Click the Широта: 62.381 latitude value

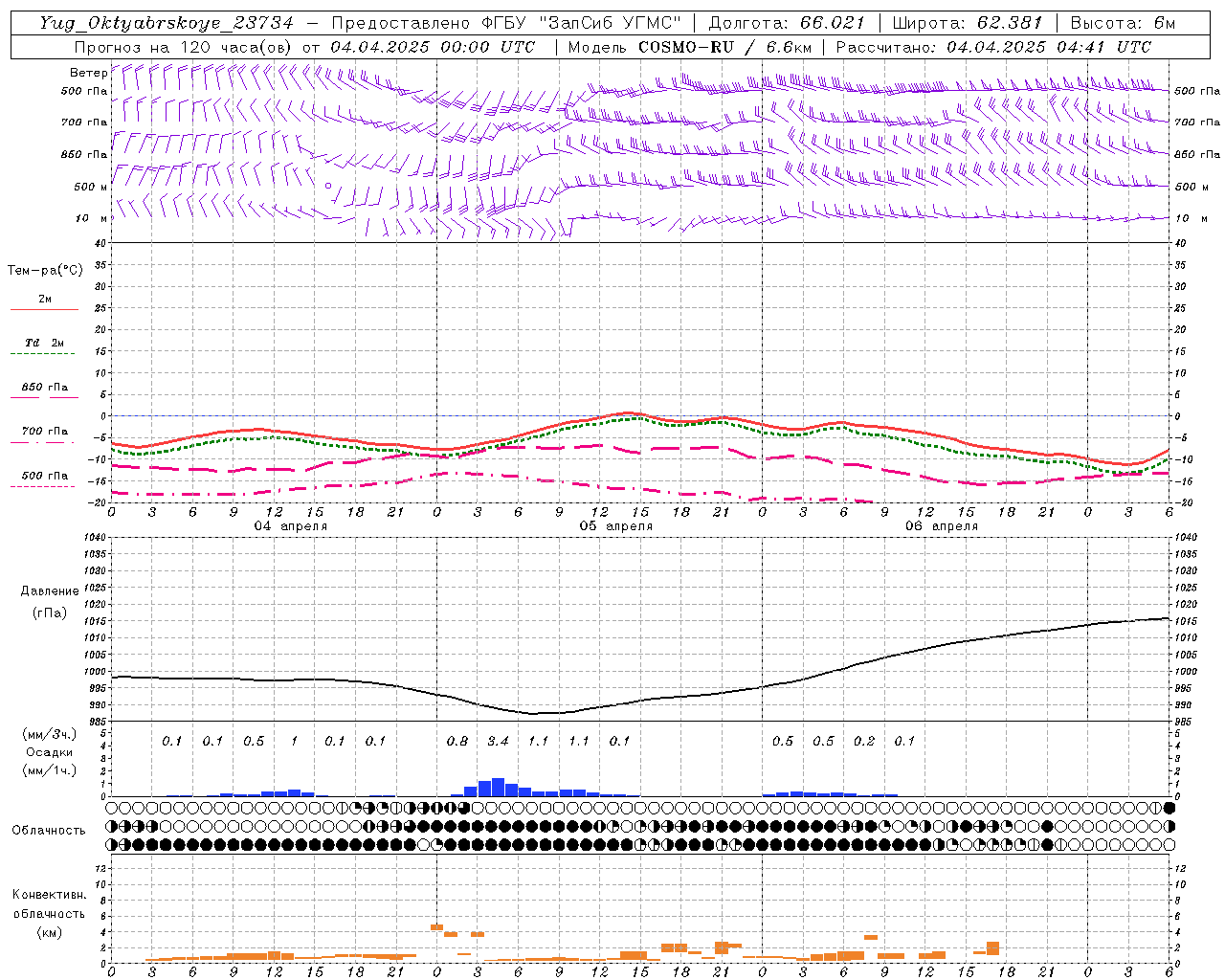point(968,24)
